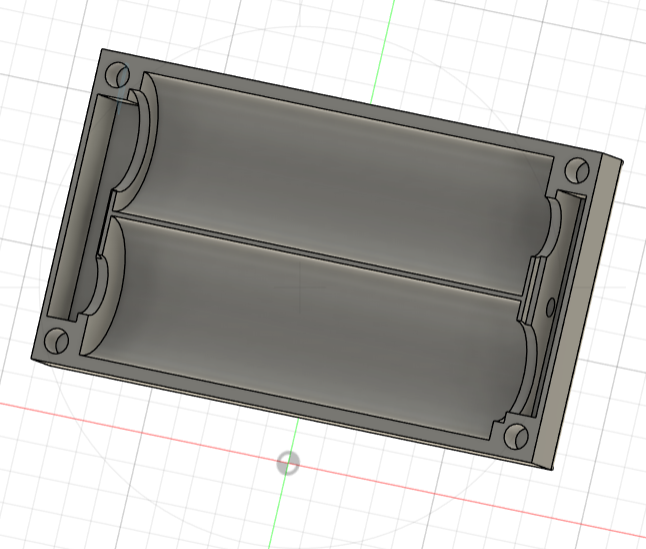Select the left end contact slot recess
Image resolution: width=646 pixels, height=549 pixels.
(89, 206)
